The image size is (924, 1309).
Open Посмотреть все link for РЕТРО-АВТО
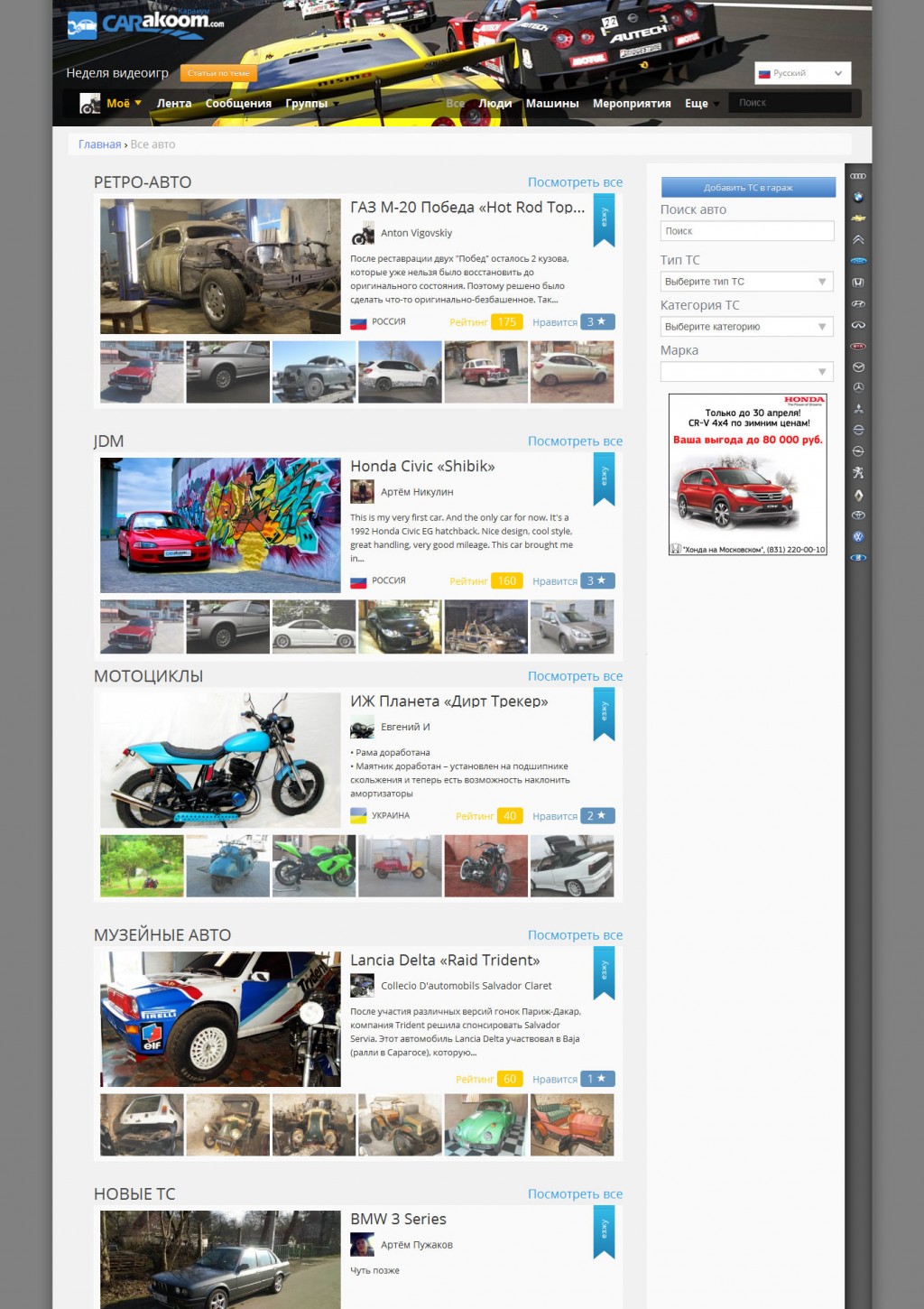click(x=575, y=182)
